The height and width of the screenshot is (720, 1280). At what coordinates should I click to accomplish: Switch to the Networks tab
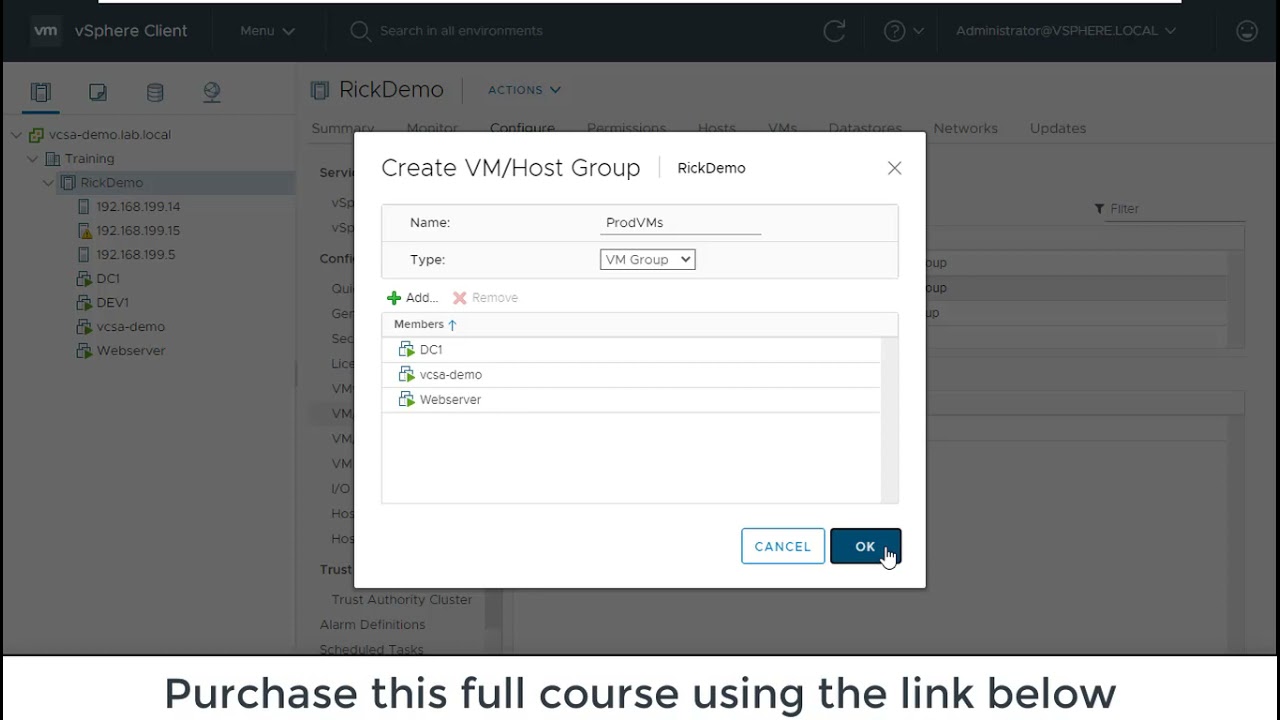point(965,128)
